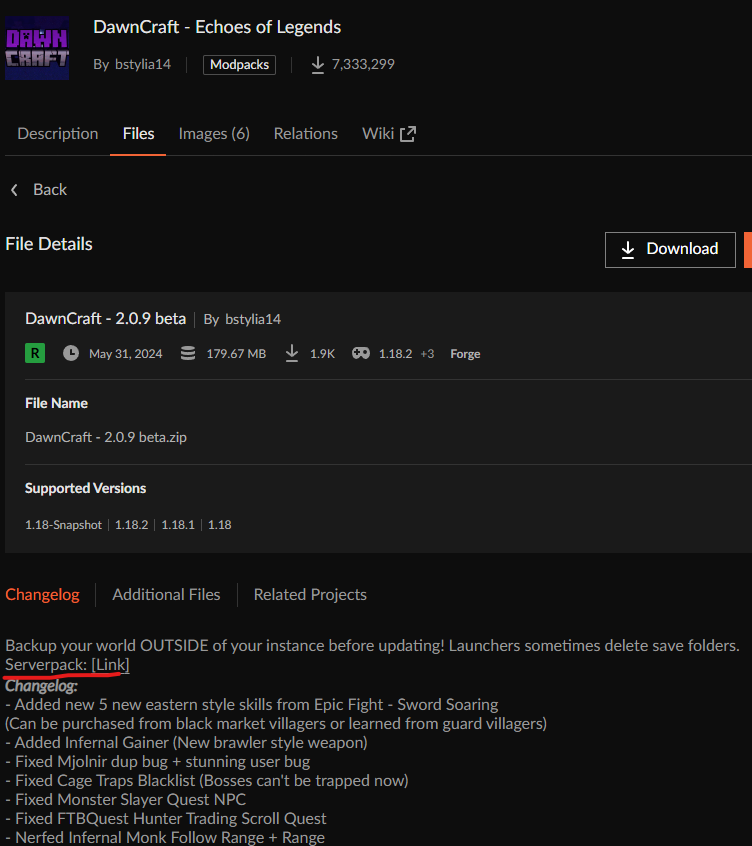Click the DawnCraft modpack logo thumbnail
Screen dimensions: 752x846
[x=37, y=47]
